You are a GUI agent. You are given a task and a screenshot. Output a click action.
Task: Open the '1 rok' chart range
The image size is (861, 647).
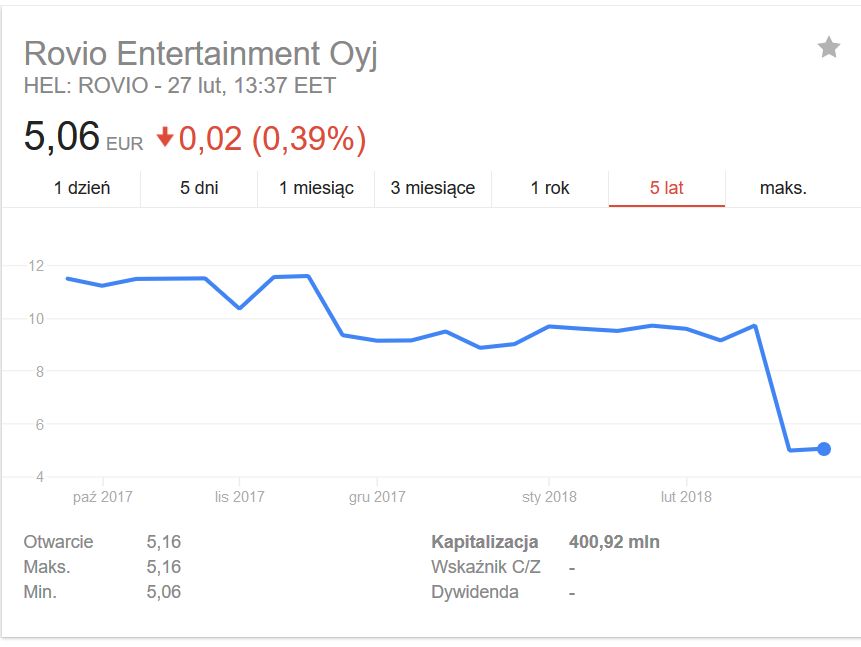550,188
